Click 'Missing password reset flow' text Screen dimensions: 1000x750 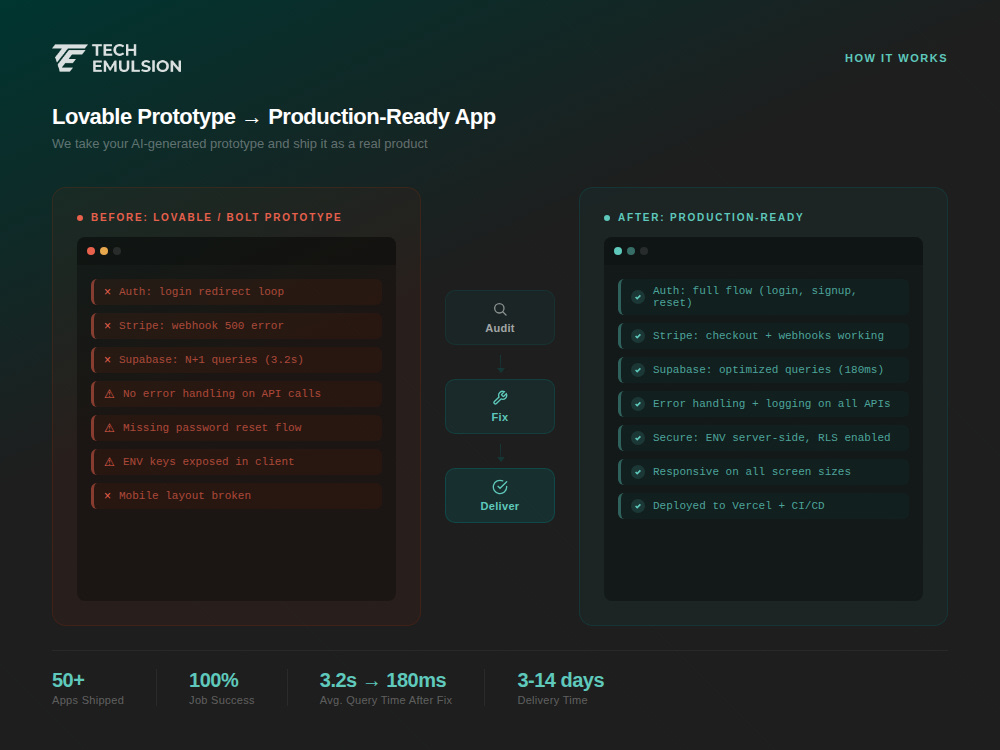click(x=212, y=428)
